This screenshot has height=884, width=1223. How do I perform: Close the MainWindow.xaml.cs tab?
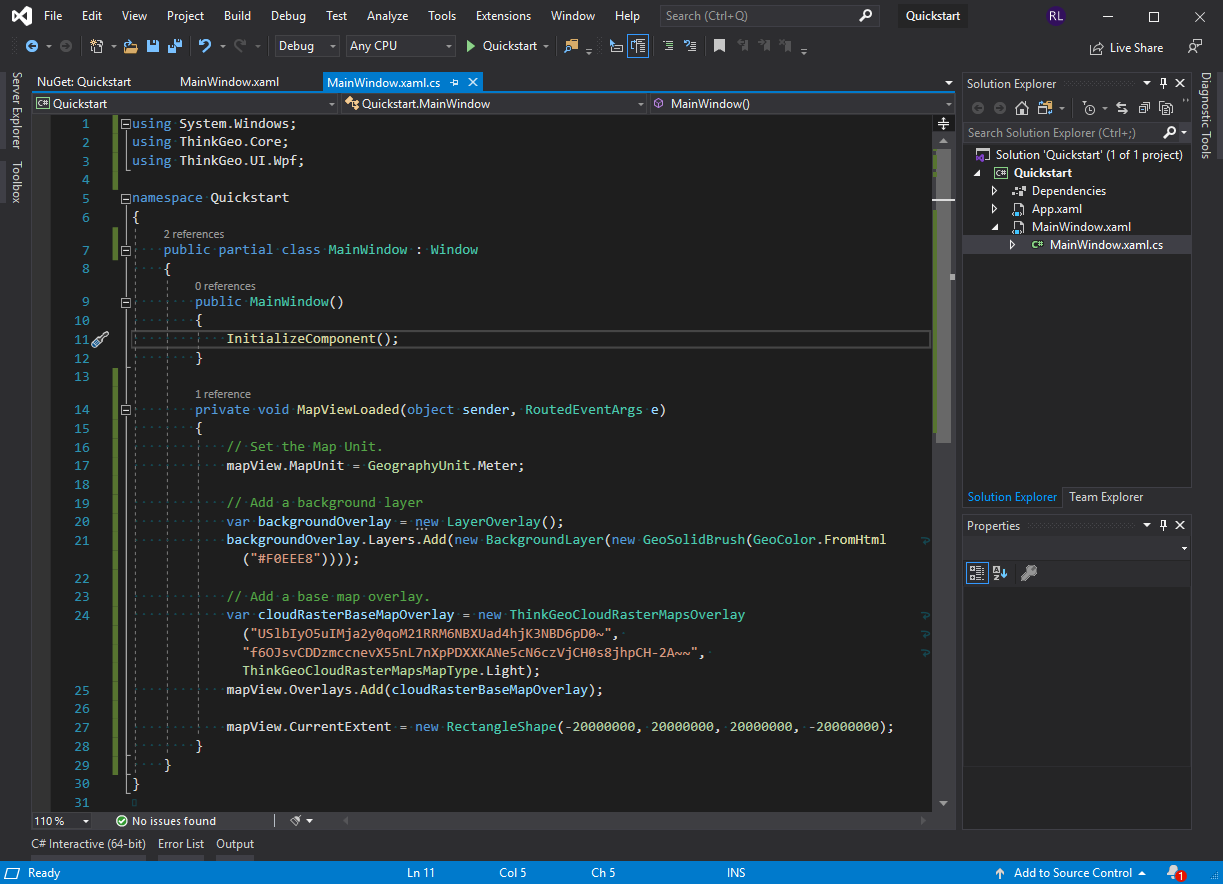[x=473, y=82]
